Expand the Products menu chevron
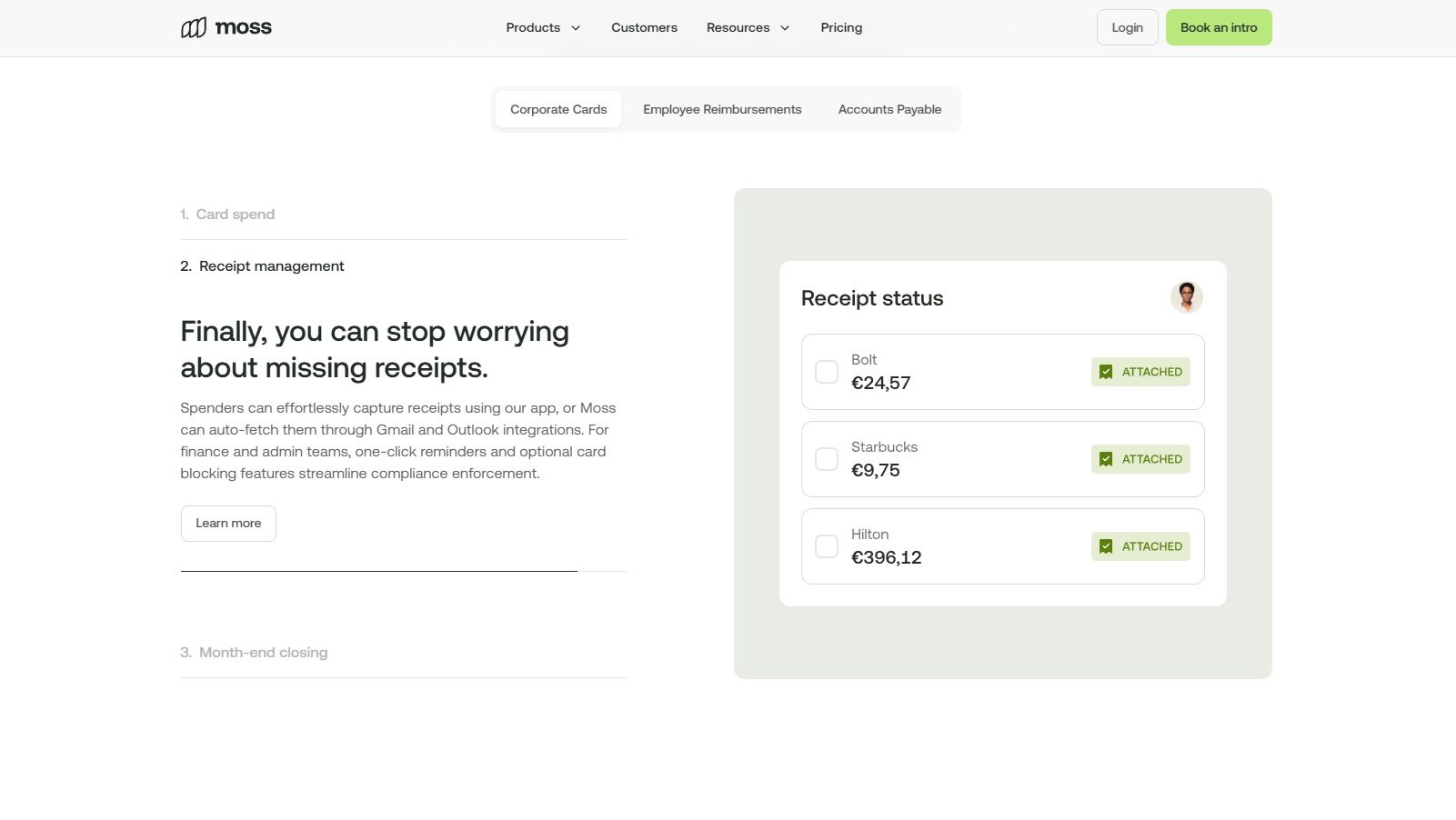This screenshot has width=1456, height=820. click(576, 28)
